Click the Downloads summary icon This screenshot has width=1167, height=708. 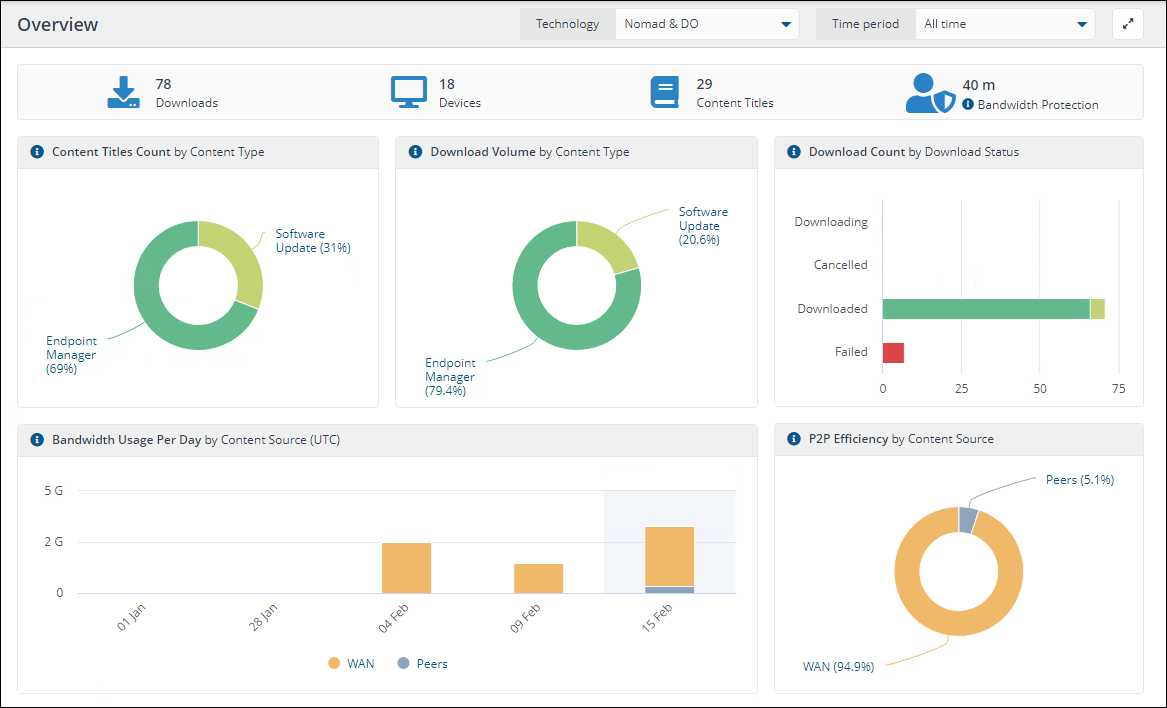pyautogui.click(x=123, y=92)
